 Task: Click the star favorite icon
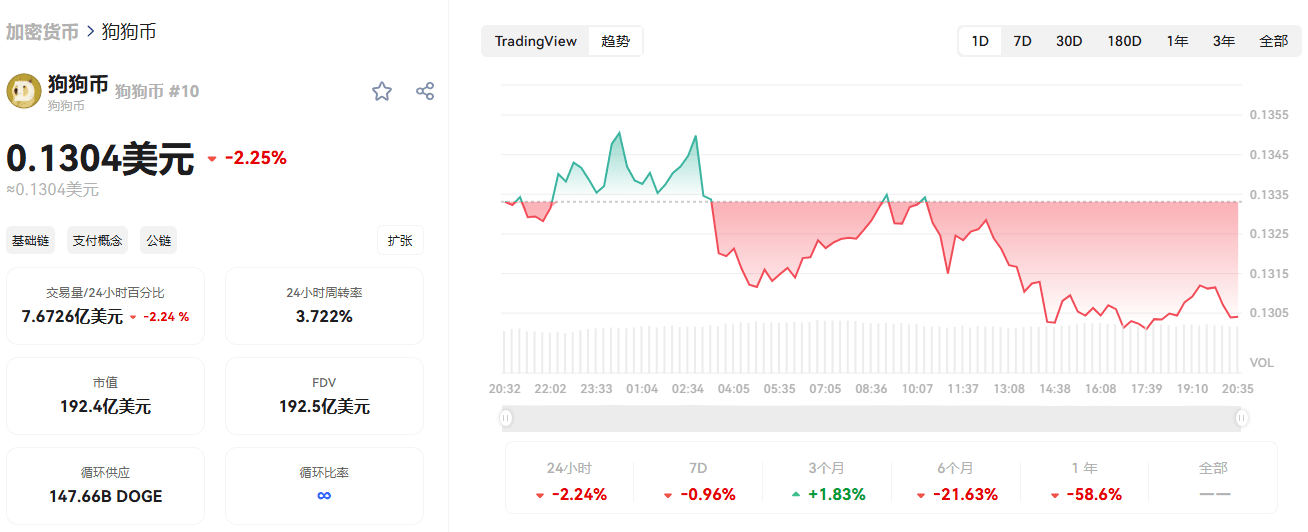pyautogui.click(x=382, y=92)
